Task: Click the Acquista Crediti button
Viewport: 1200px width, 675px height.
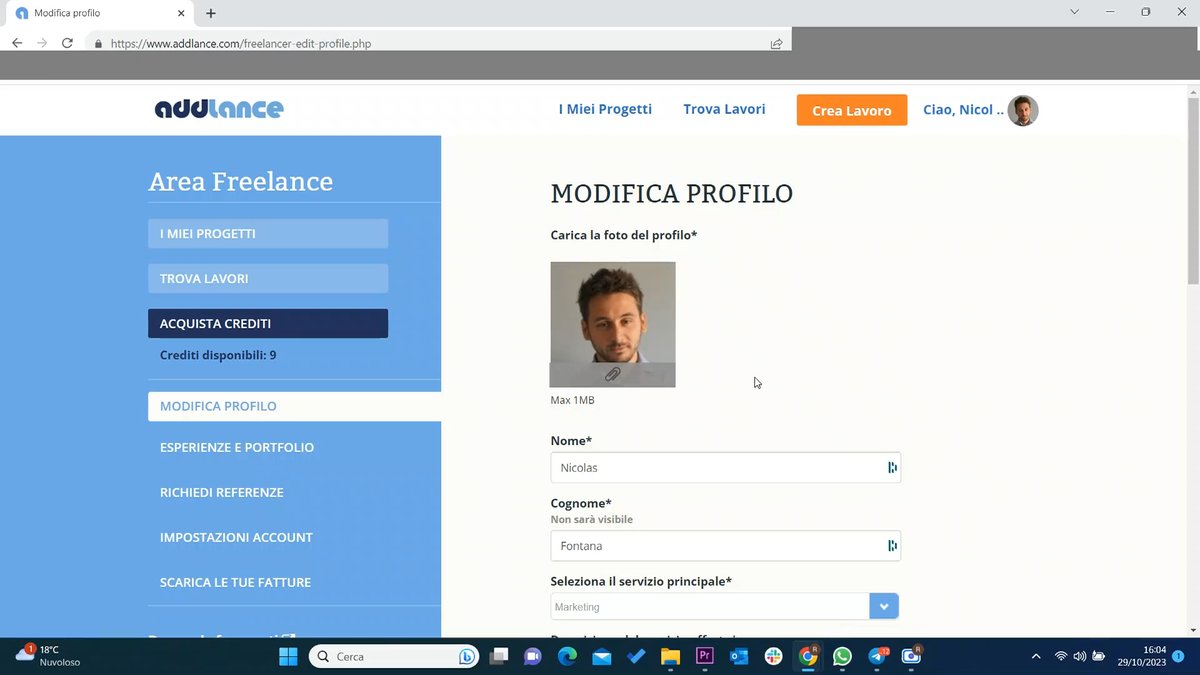Action: [268, 324]
